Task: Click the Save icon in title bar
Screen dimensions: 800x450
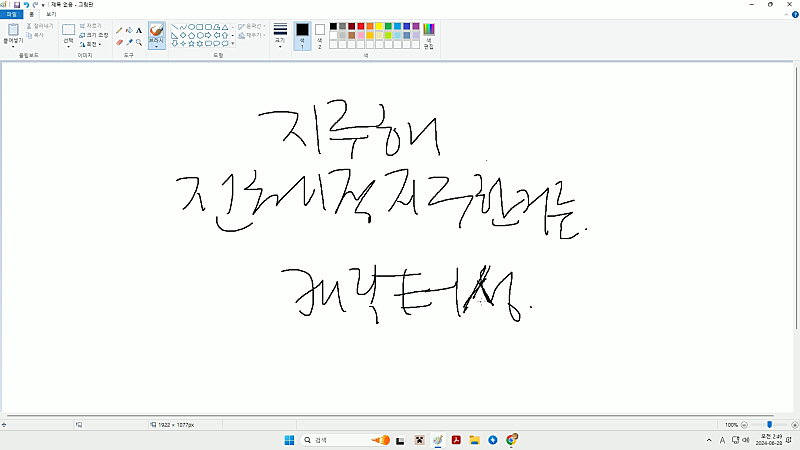Action: pos(17,5)
